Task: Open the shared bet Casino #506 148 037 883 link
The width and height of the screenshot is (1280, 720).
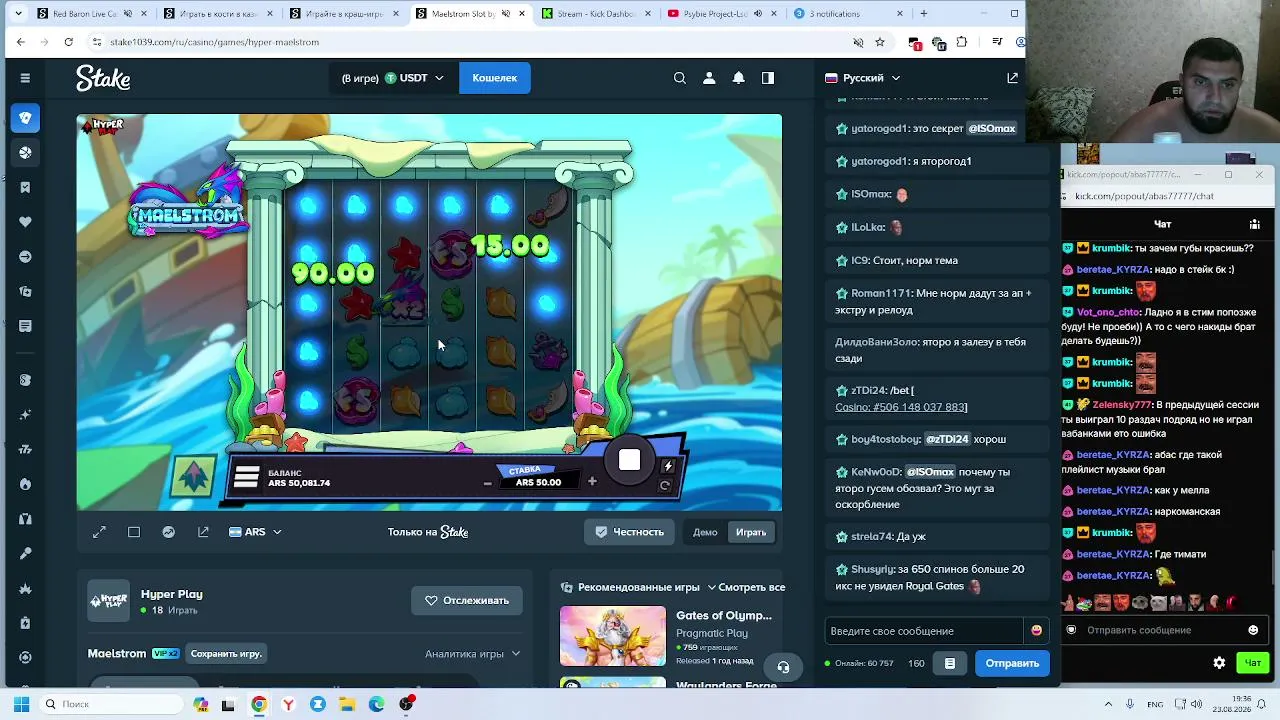Action: pos(901,407)
